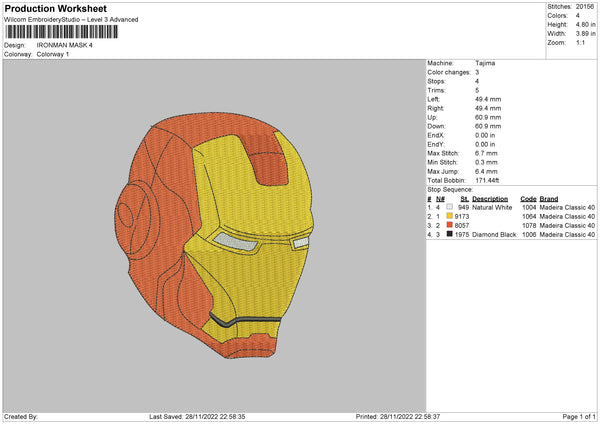Click the 'Created By:' footer label
This screenshot has height=424, width=600.
[x=21, y=416]
